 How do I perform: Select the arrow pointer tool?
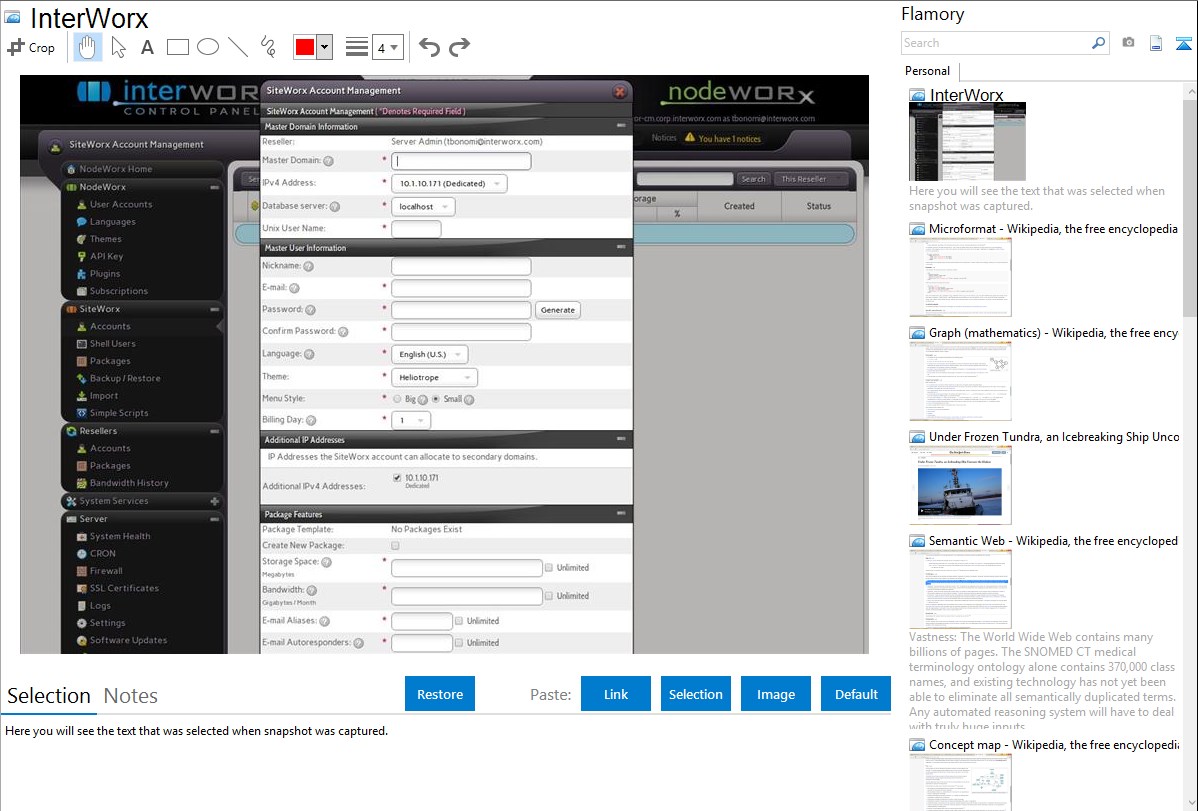point(118,47)
